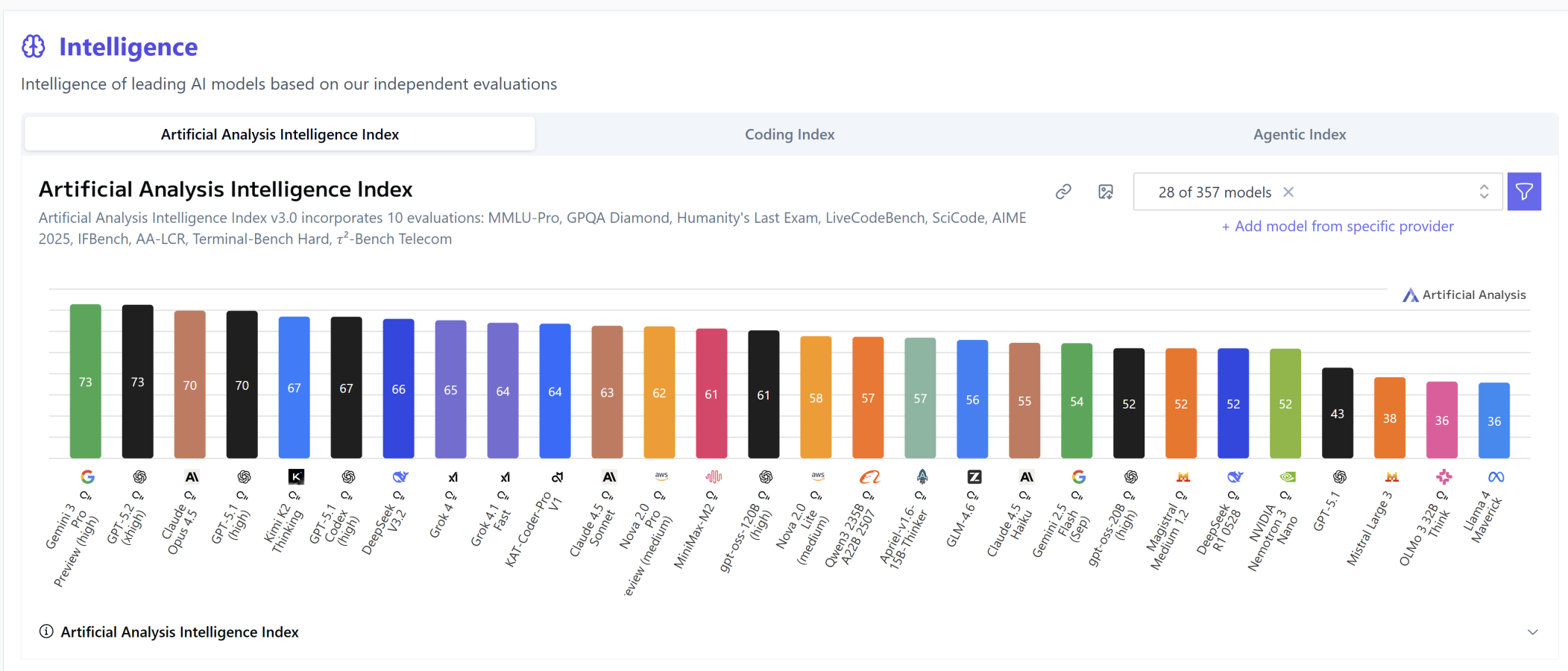This screenshot has height=671, width=1568.
Task: Click the Qwen3 235B Alibaba logo
Action: (869, 477)
